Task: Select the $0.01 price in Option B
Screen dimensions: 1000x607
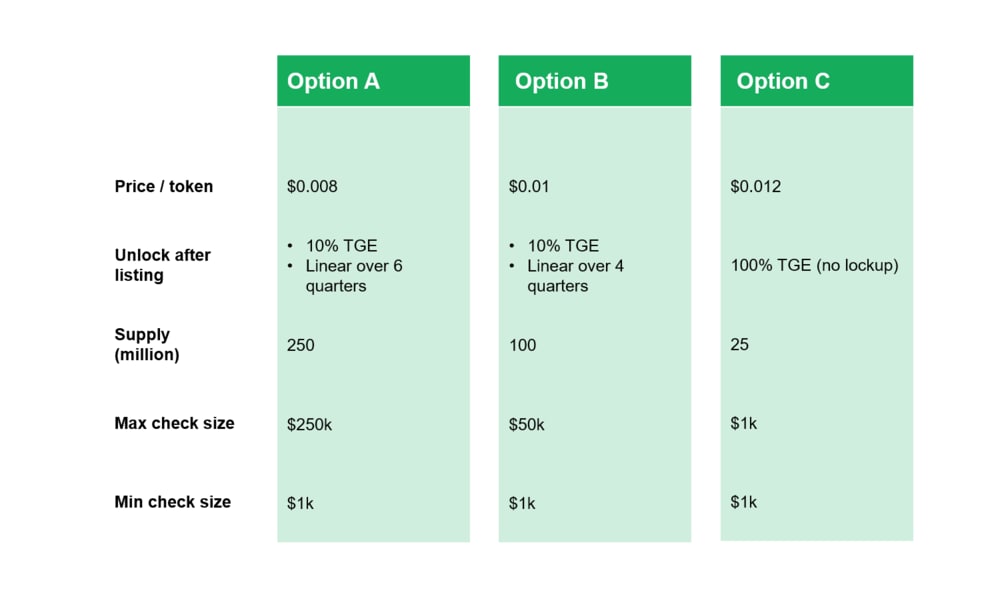Action: [x=529, y=186]
